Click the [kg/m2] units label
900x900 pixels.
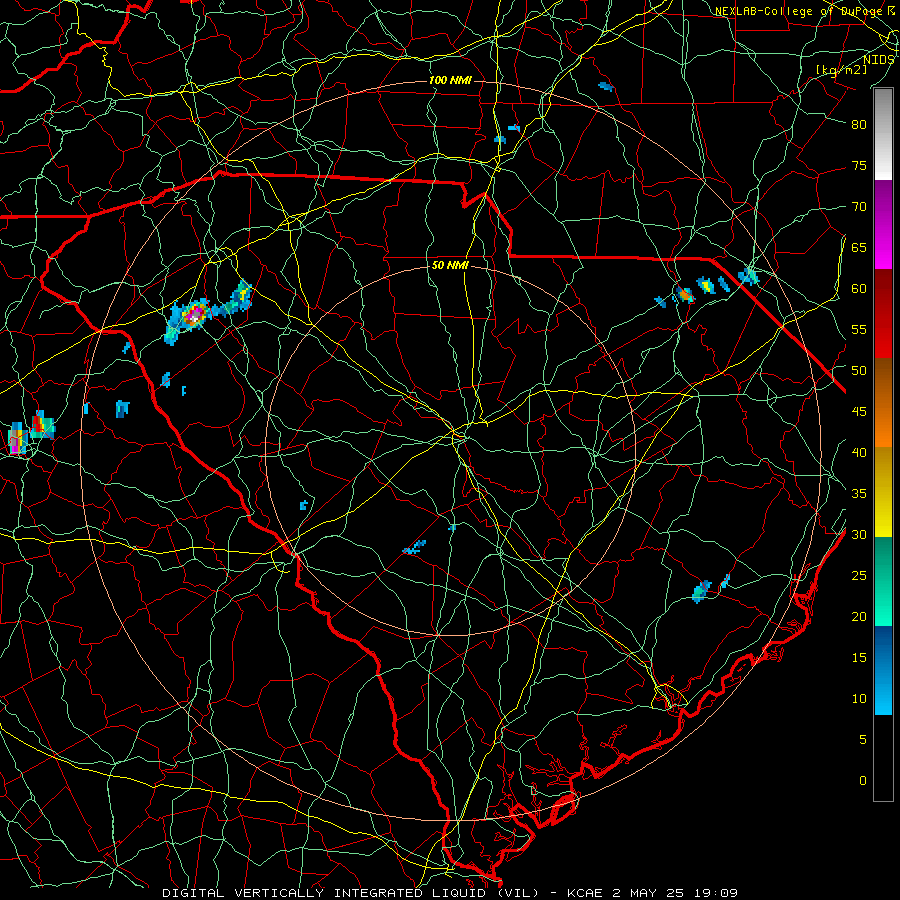pyautogui.click(x=841, y=69)
